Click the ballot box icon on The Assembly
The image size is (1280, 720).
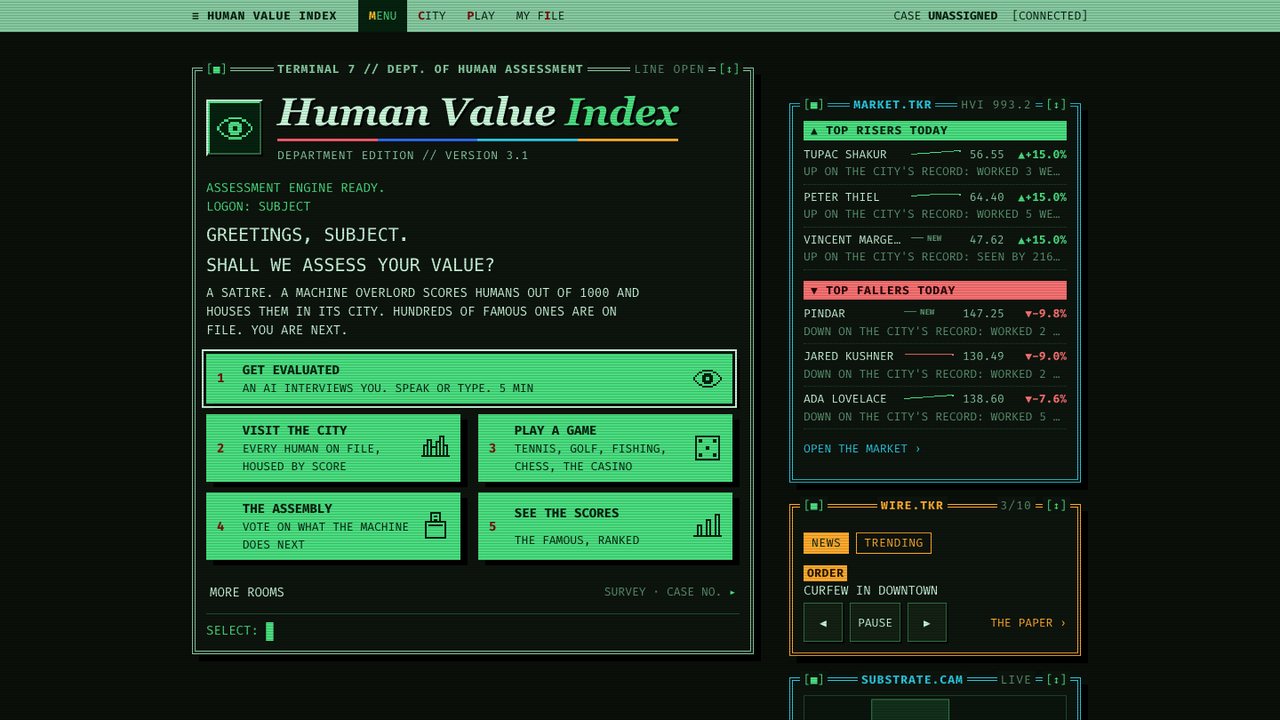435,525
